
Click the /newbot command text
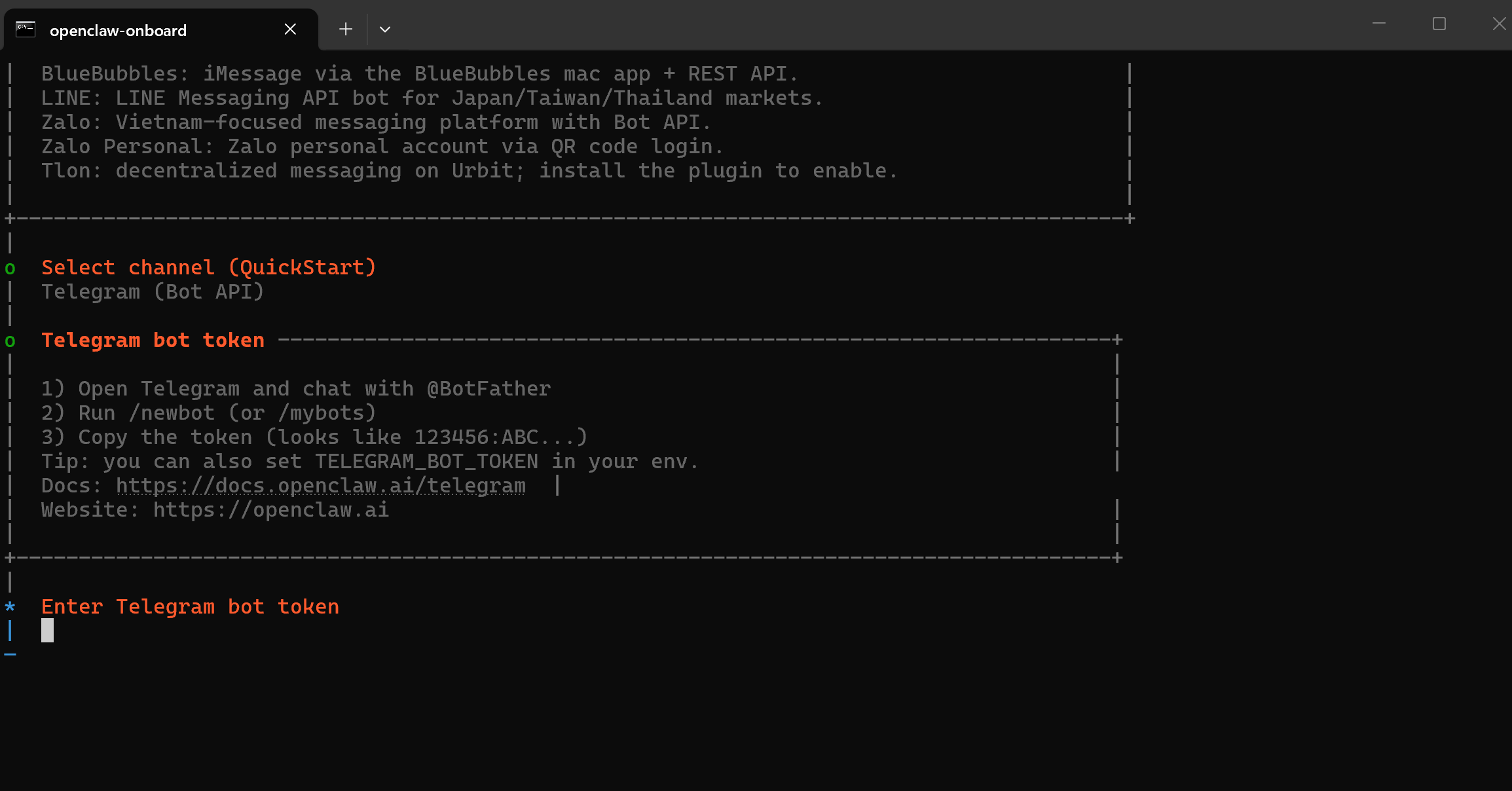[172, 413]
